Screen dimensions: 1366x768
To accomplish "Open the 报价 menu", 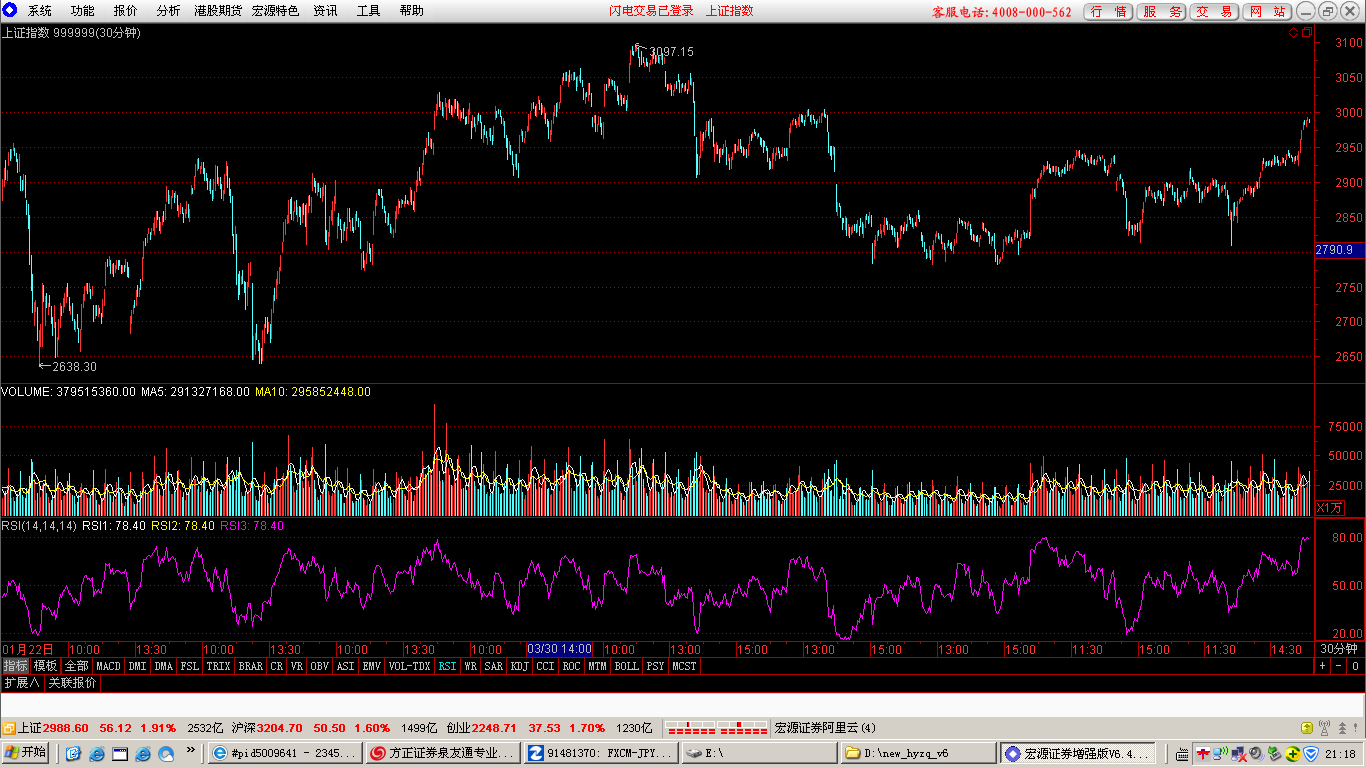I will [126, 11].
